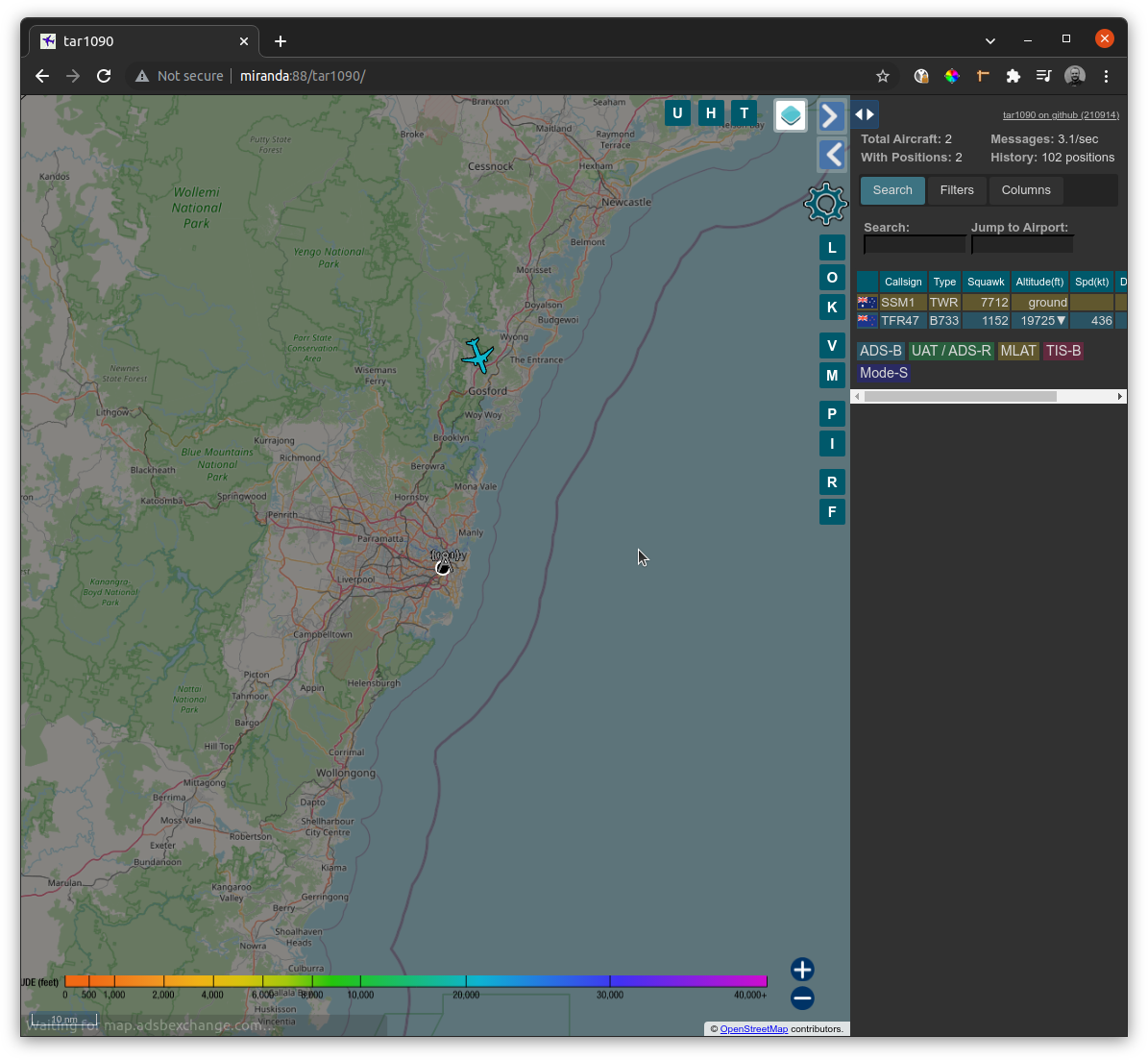Toggle the K map button
Screen dimensions: 1148x1060
click(832, 308)
